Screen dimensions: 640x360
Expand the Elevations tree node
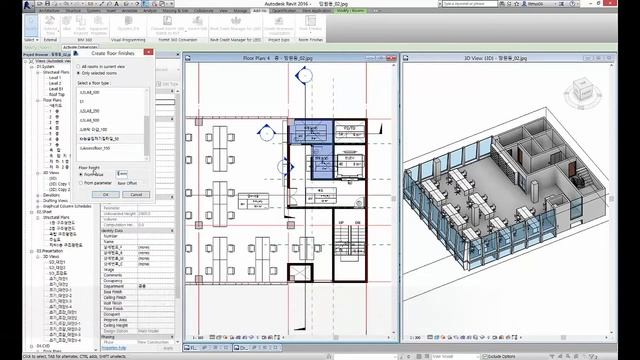[38, 195]
